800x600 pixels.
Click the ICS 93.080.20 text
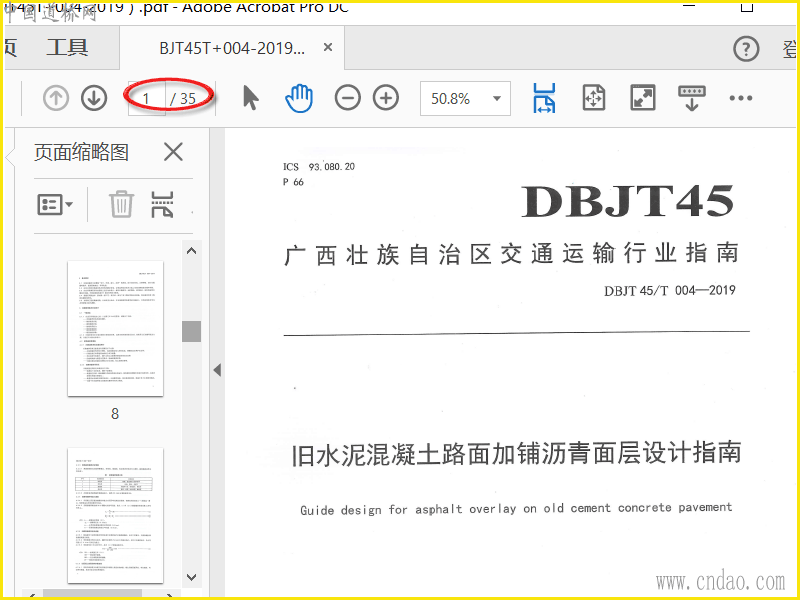tap(319, 167)
